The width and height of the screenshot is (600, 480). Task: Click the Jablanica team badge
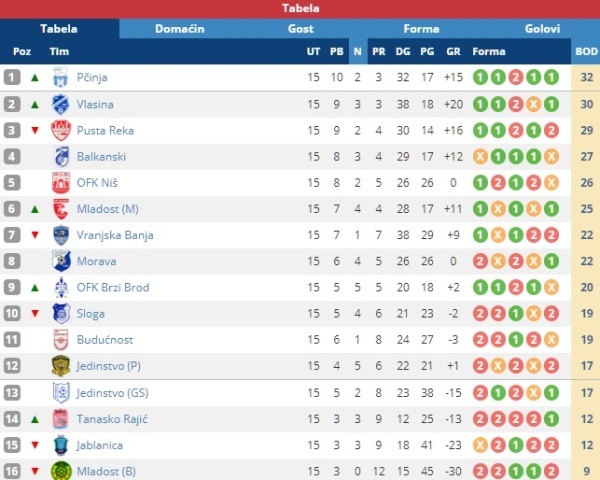coord(61,445)
